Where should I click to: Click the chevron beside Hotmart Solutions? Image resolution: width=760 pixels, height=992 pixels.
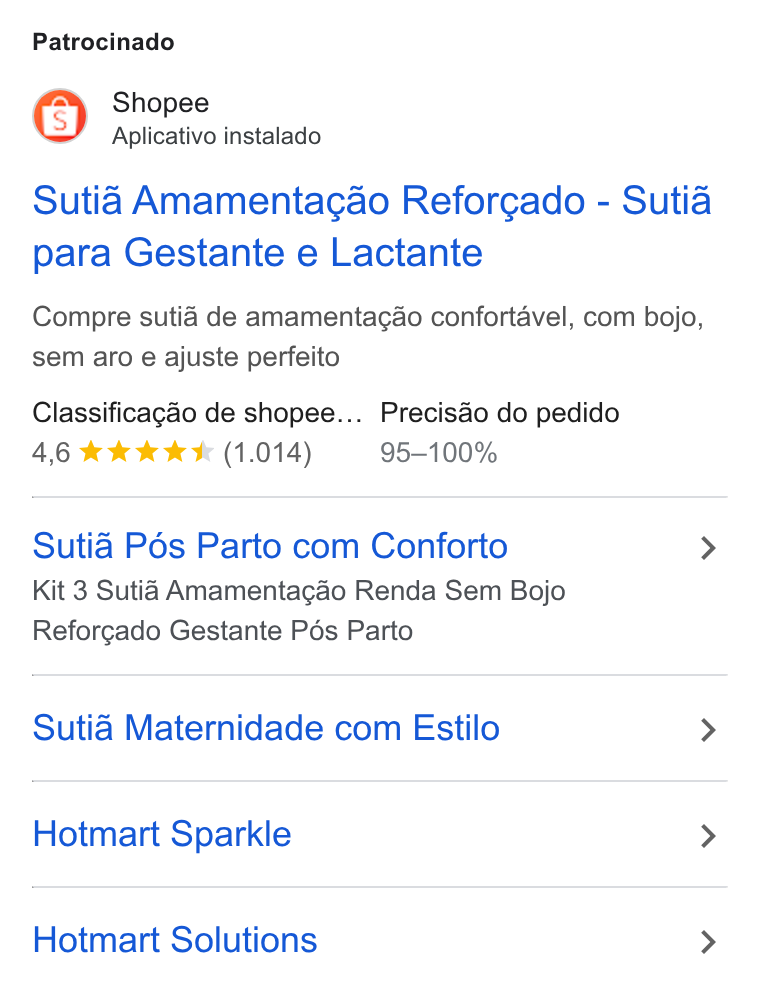pos(709,942)
